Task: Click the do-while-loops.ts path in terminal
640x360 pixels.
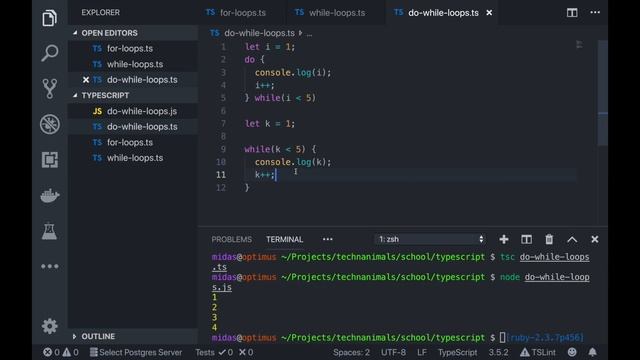Action: [554, 257]
